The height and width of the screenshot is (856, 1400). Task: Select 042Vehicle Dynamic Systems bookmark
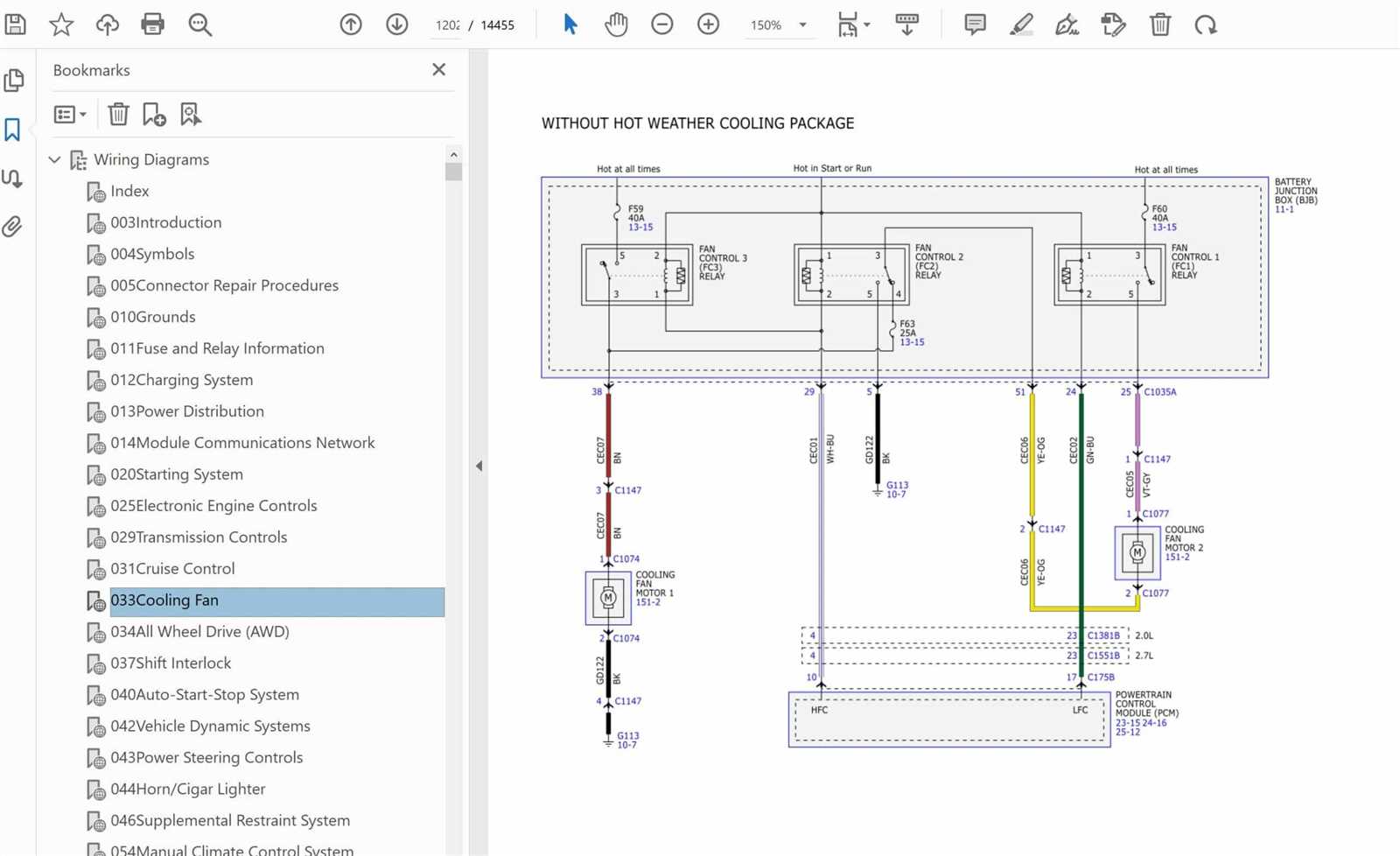coord(210,726)
